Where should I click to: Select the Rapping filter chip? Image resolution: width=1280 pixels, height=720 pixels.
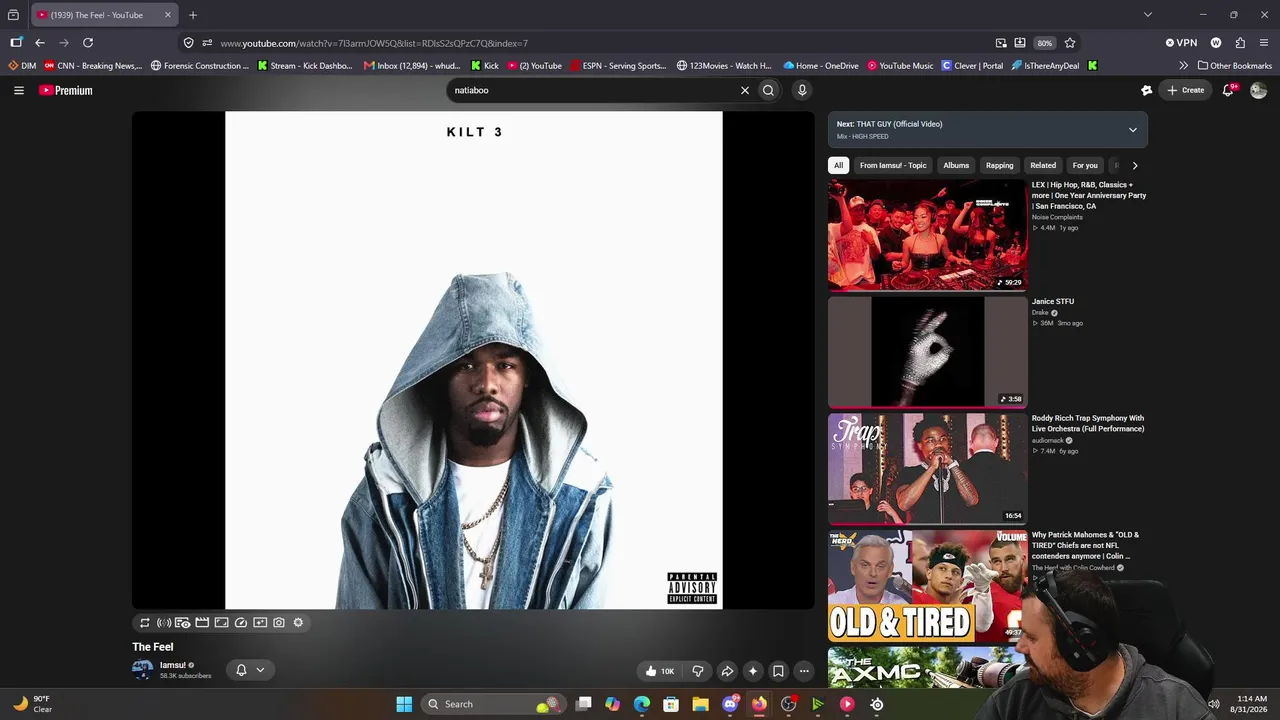coord(1000,165)
